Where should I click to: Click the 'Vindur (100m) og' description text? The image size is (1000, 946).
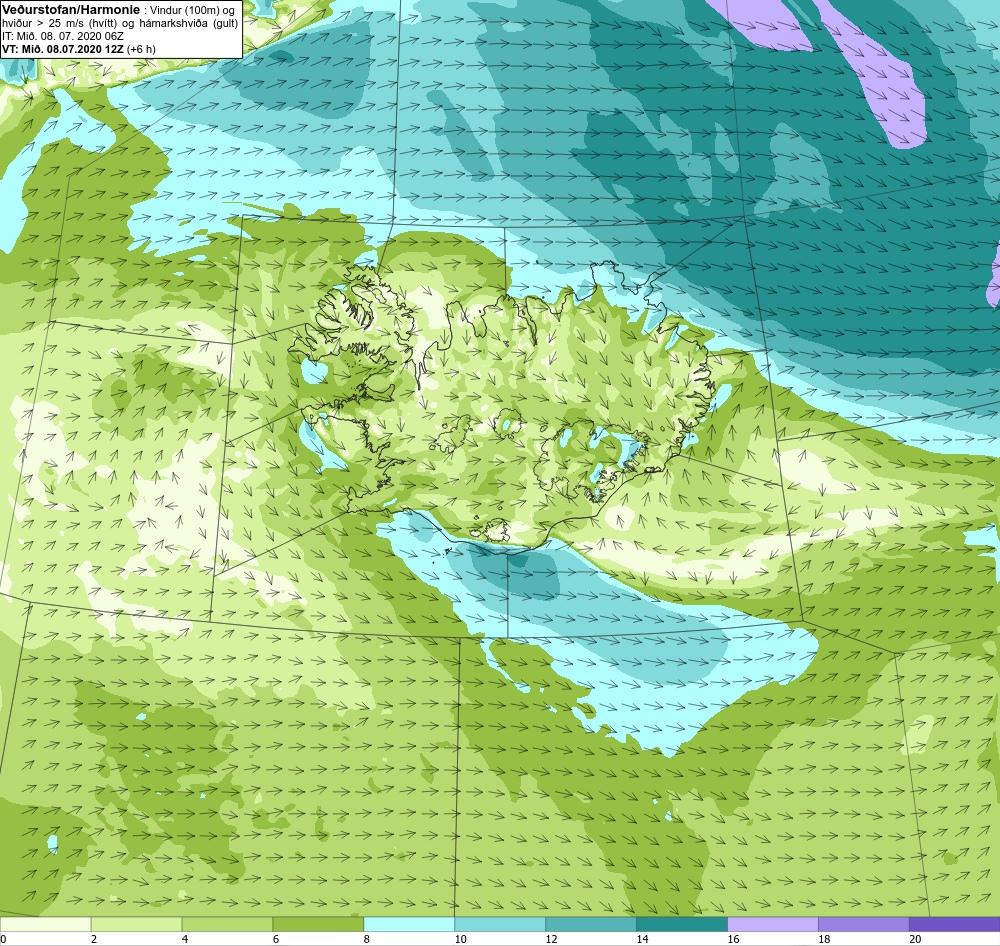192,10
